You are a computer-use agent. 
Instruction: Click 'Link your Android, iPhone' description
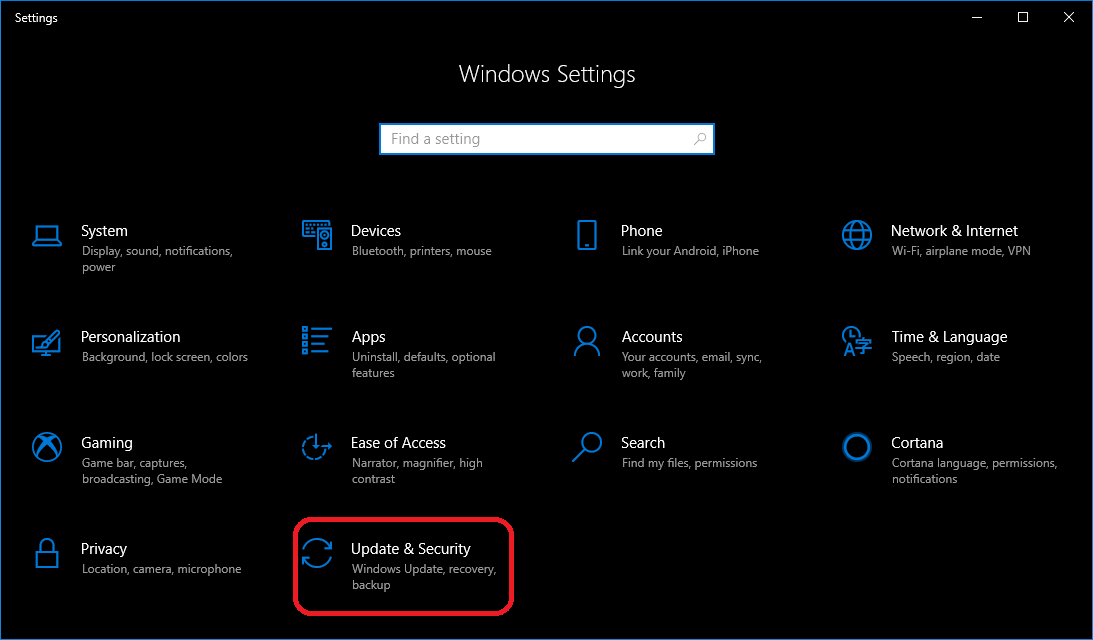[x=690, y=251]
